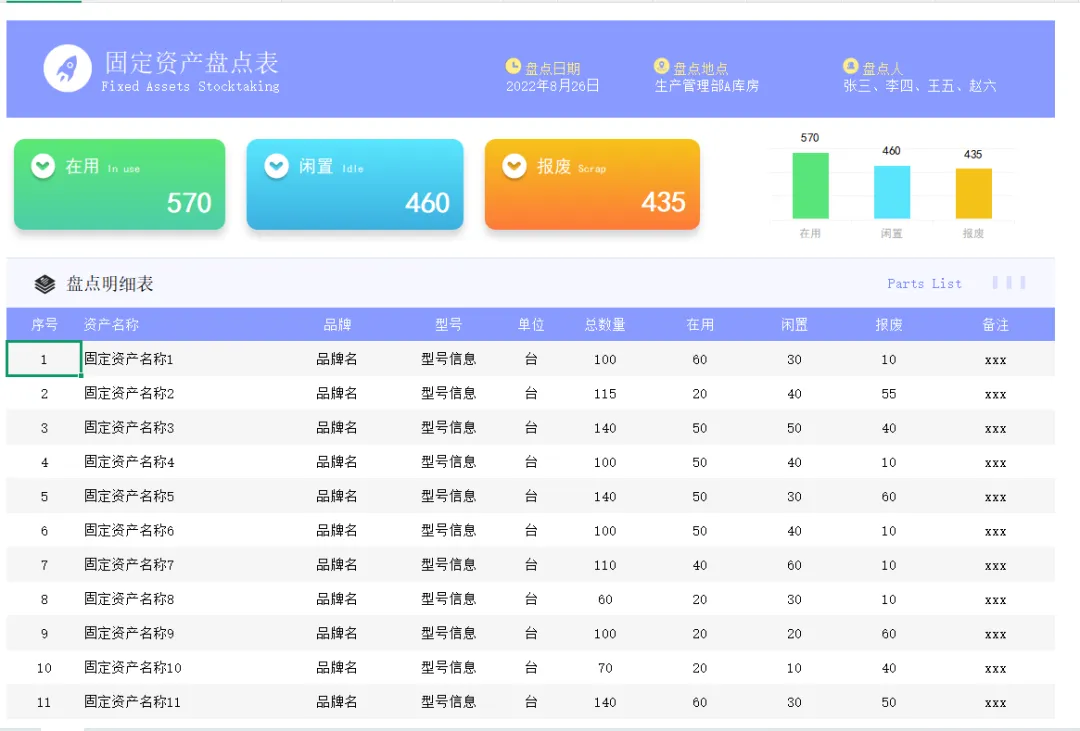The width and height of the screenshot is (1080, 731).
Task: Click the 435 data label above chart
Action: pyautogui.click(x=973, y=154)
